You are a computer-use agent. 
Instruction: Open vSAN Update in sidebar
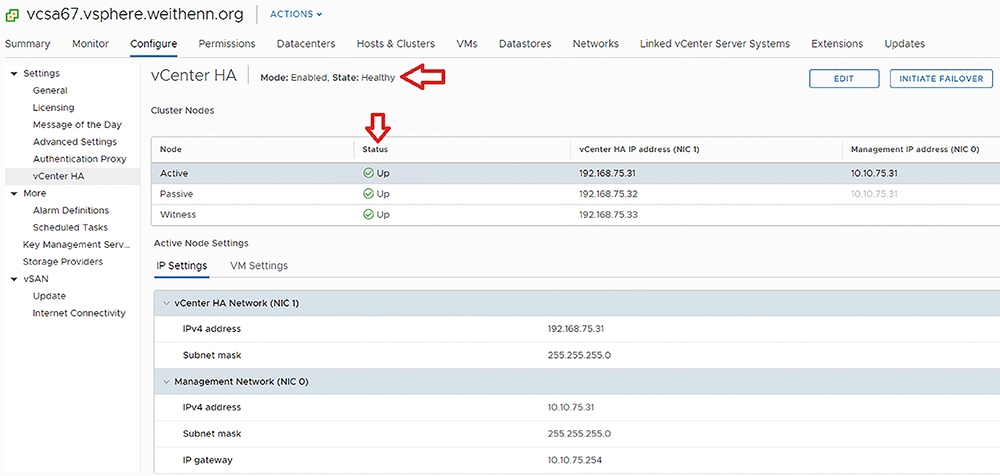(x=49, y=296)
